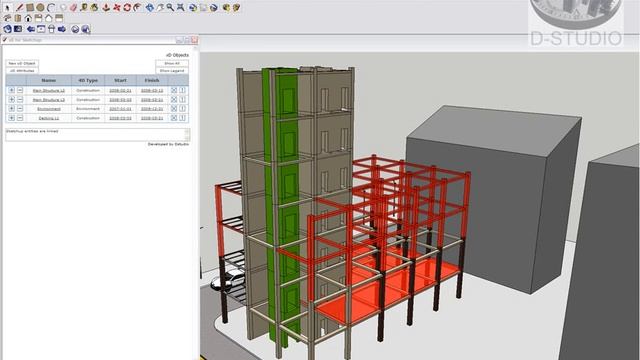Screen dimensions: 640x360
Task: Activate the Circle tool
Action: tap(40, 7)
